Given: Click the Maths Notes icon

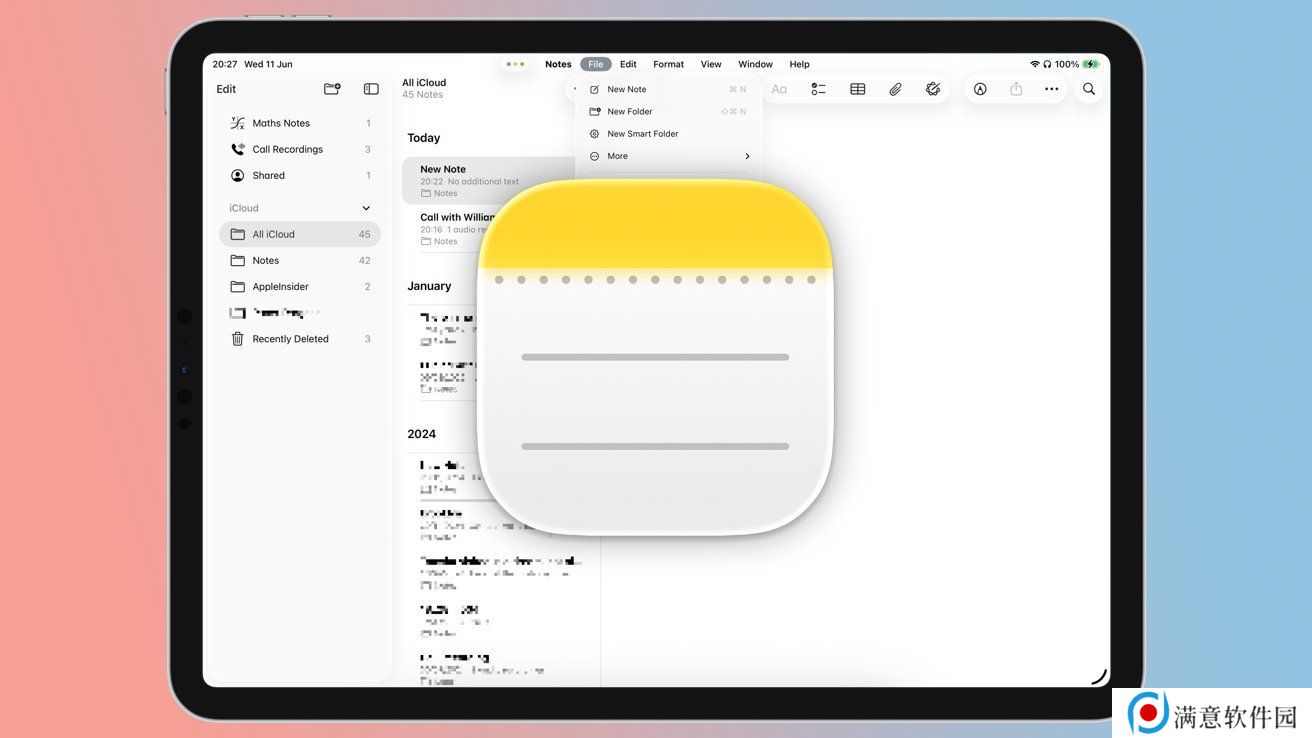Looking at the screenshot, I should (237, 123).
